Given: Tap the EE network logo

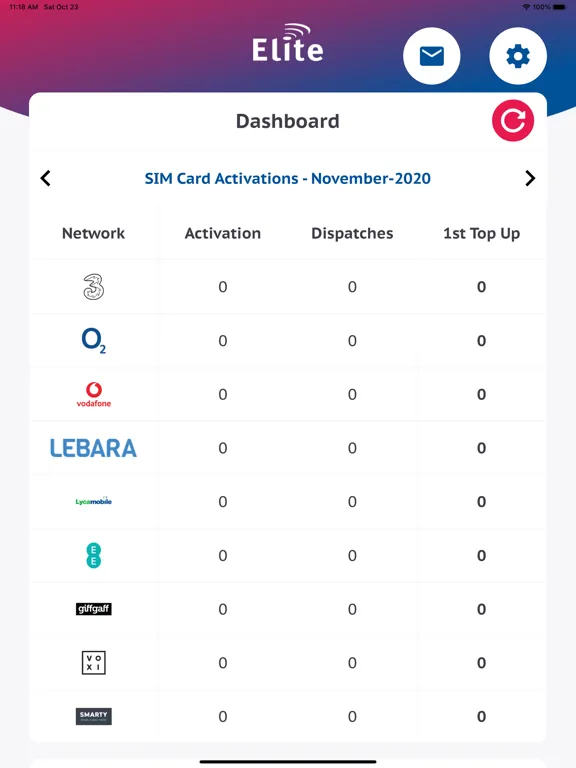Looking at the screenshot, I should [x=94, y=555].
